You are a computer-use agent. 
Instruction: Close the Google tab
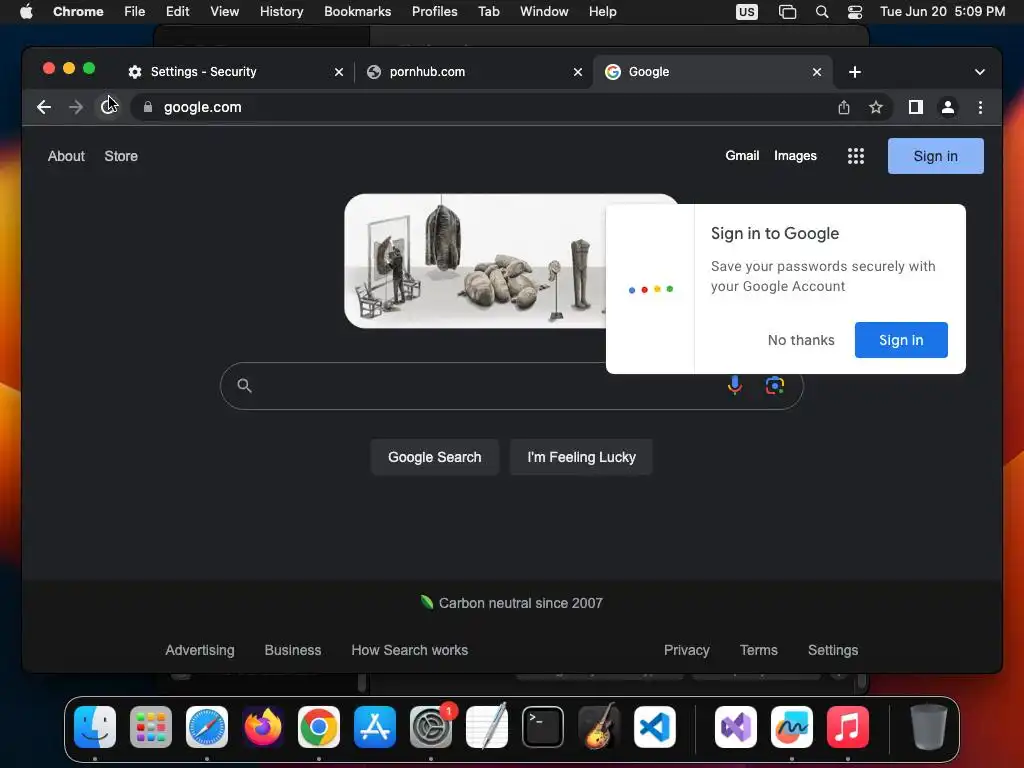[x=816, y=72]
